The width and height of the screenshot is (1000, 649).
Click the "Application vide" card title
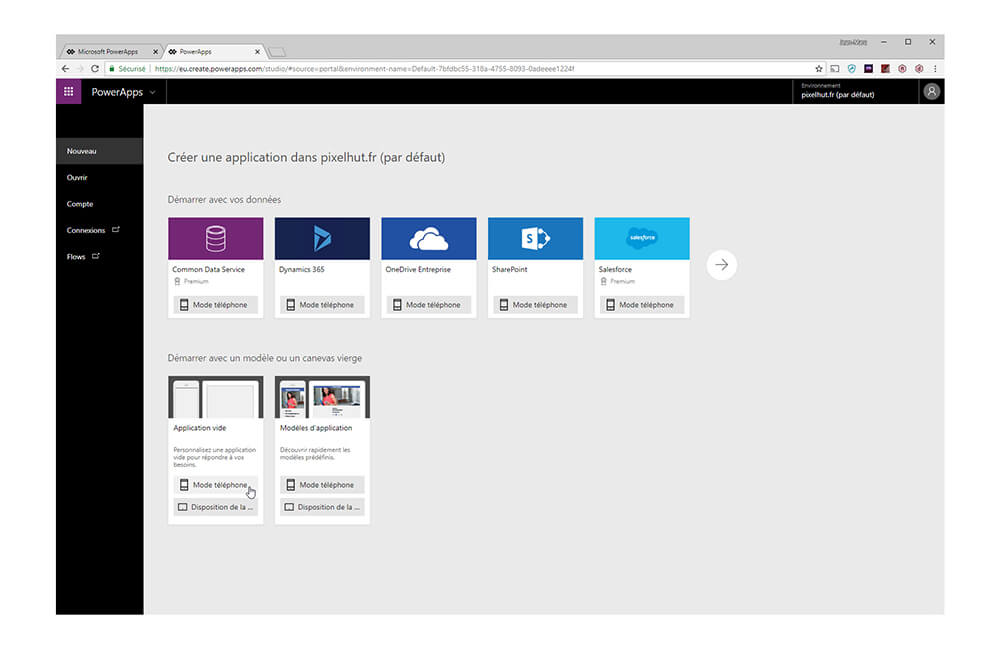pos(200,428)
